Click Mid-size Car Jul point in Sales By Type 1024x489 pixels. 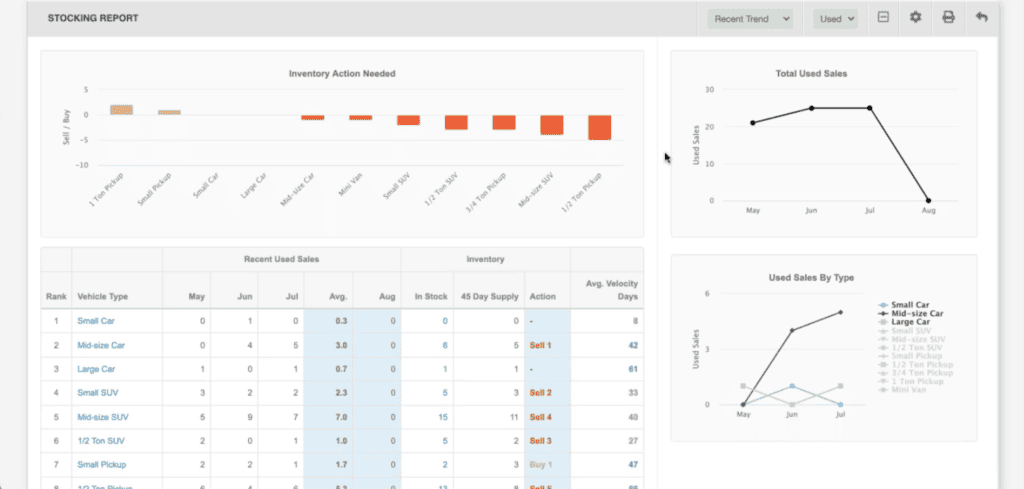[840, 312]
